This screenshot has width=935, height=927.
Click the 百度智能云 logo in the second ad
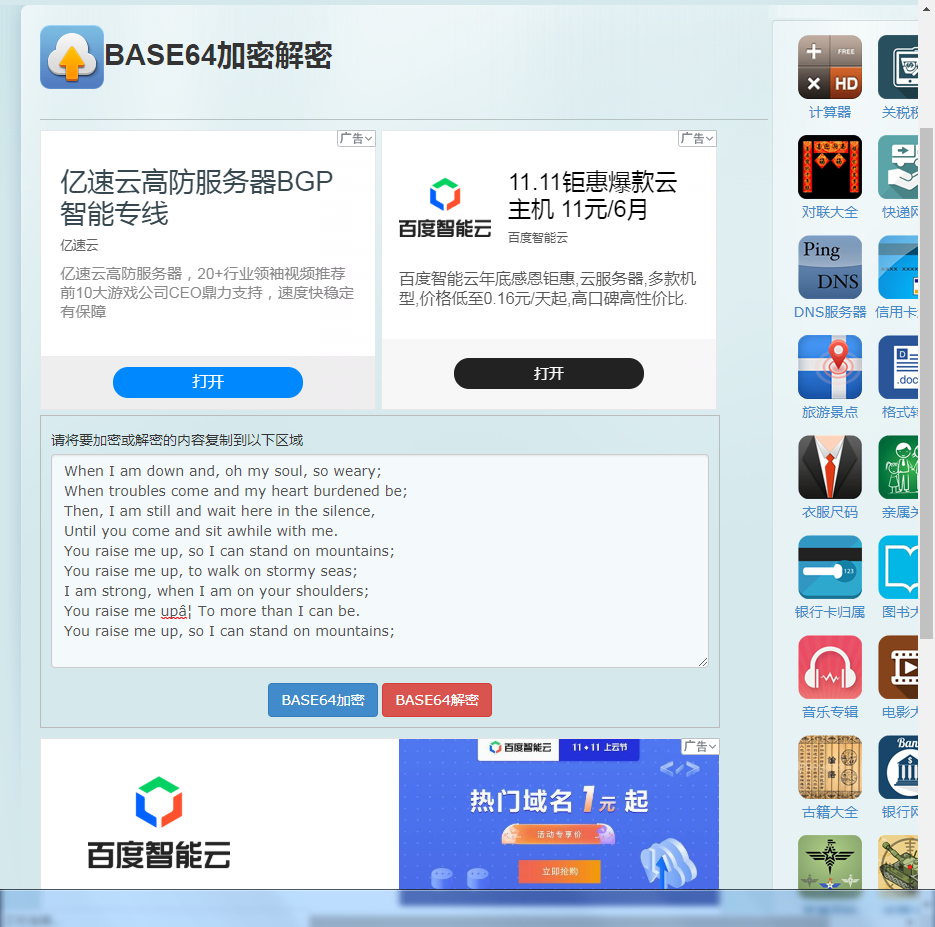point(445,209)
